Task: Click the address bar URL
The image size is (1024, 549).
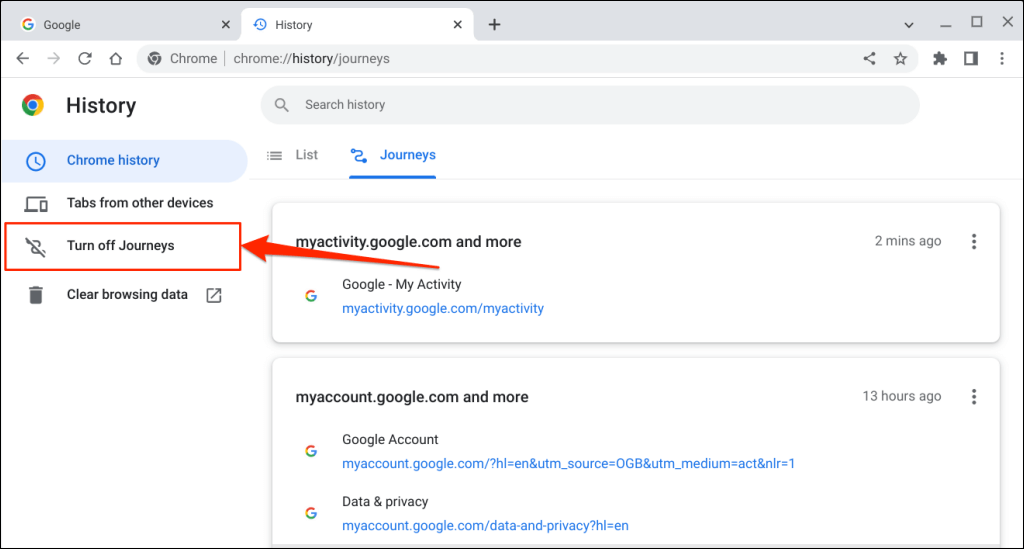Action: click(x=312, y=59)
